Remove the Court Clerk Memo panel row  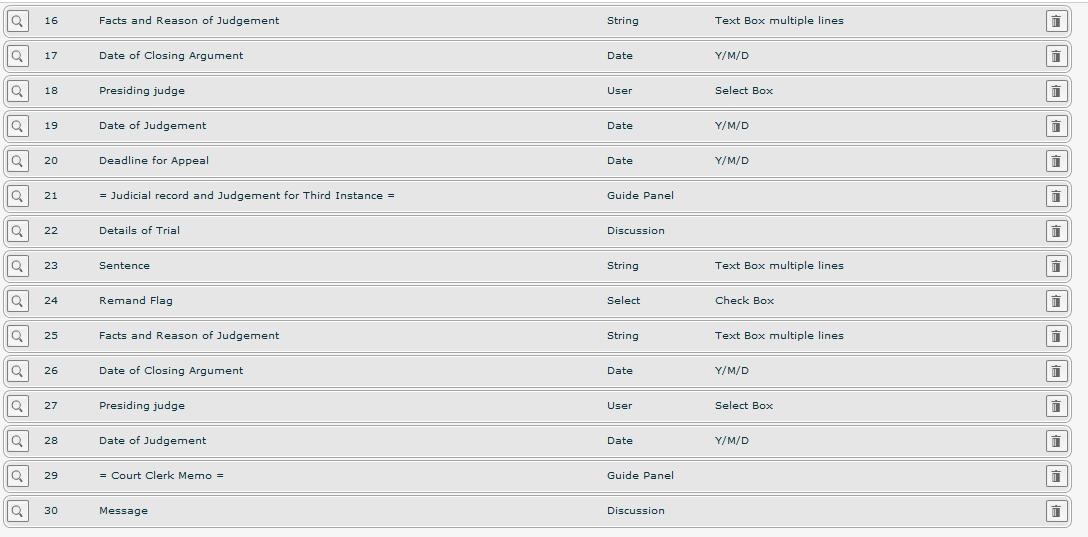coord(1056,476)
